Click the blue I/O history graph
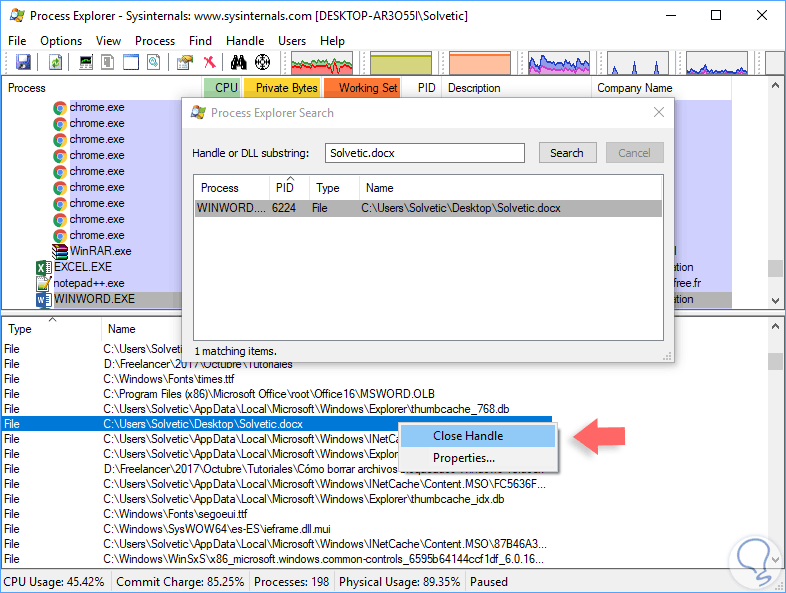This screenshot has height=593, width=786. [x=559, y=63]
